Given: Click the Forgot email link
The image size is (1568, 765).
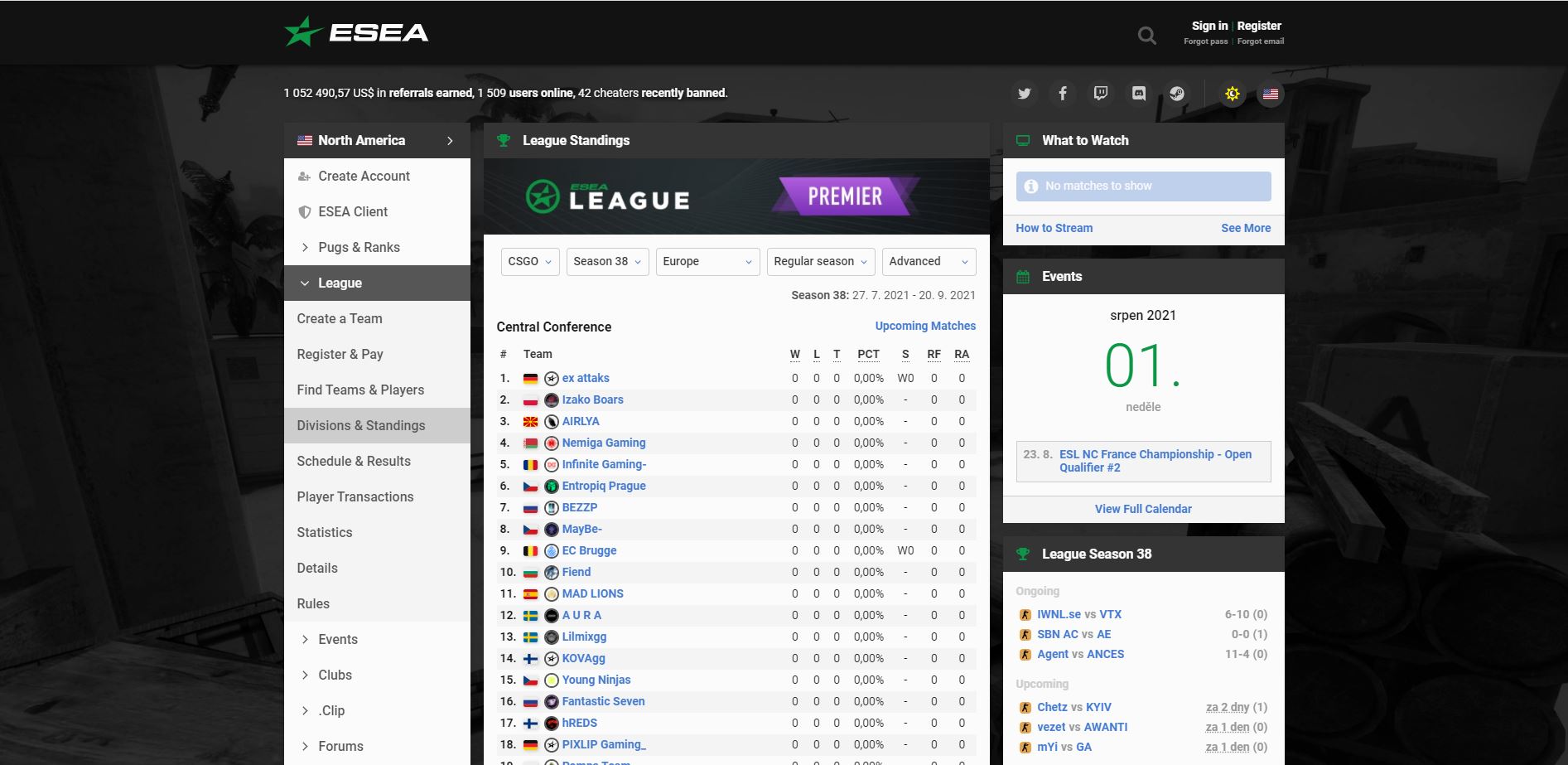Looking at the screenshot, I should [1260, 41].
